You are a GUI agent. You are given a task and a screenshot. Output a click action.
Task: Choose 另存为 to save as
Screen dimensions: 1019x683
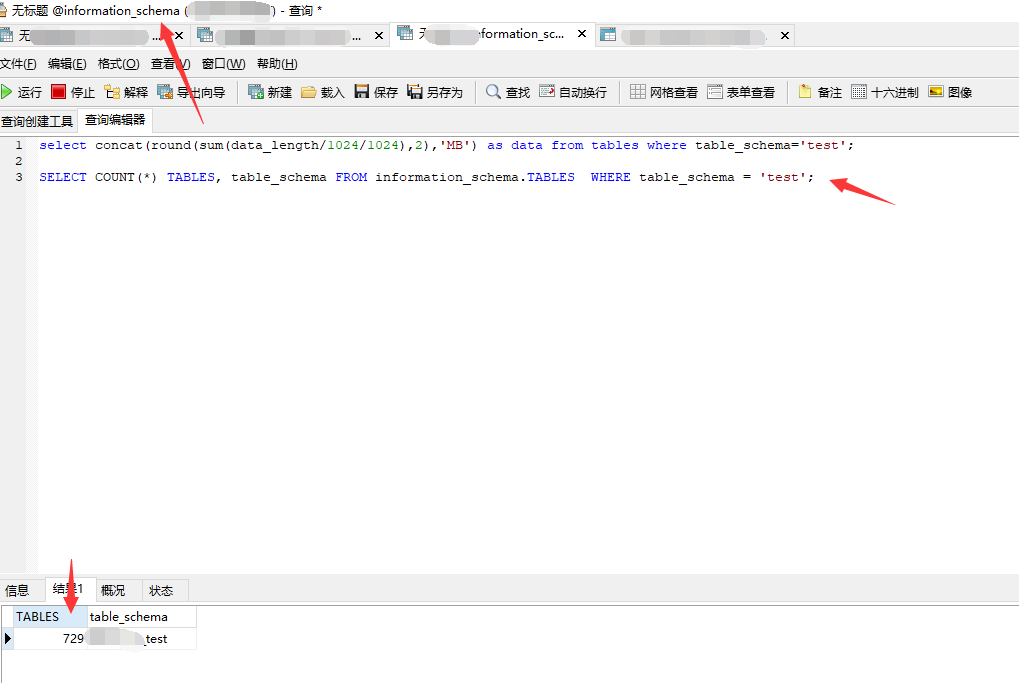435,92
